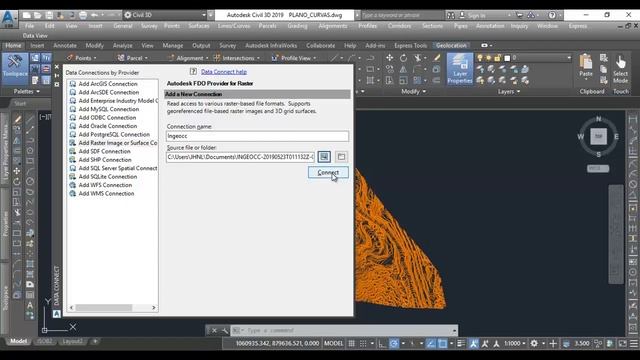Switch to the Annotate ribbon tab

(x=65, y=46)
